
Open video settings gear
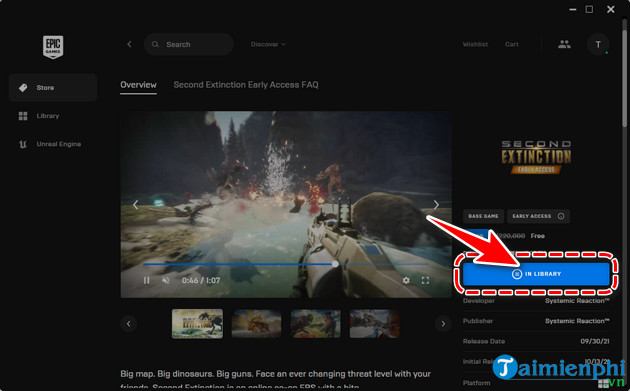coord(406,280)
